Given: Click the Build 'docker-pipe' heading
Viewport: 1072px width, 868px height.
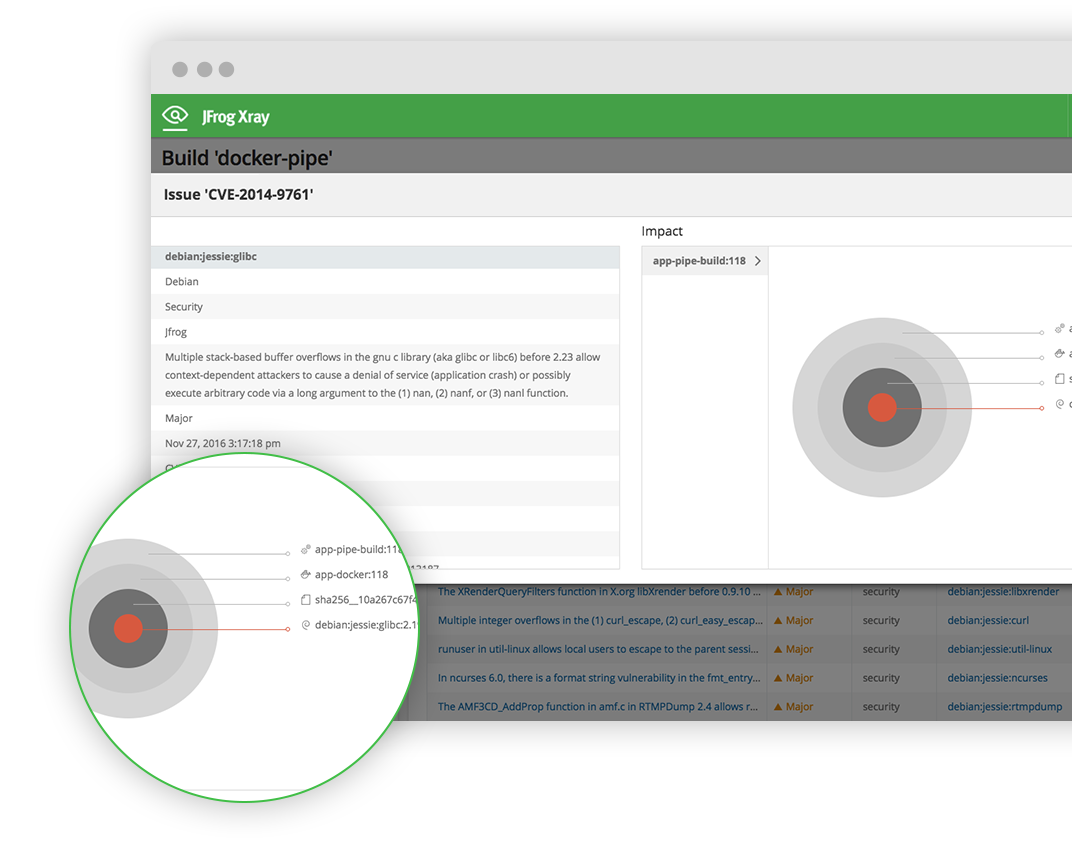Looking at the screenshot, I should [247, 159].
